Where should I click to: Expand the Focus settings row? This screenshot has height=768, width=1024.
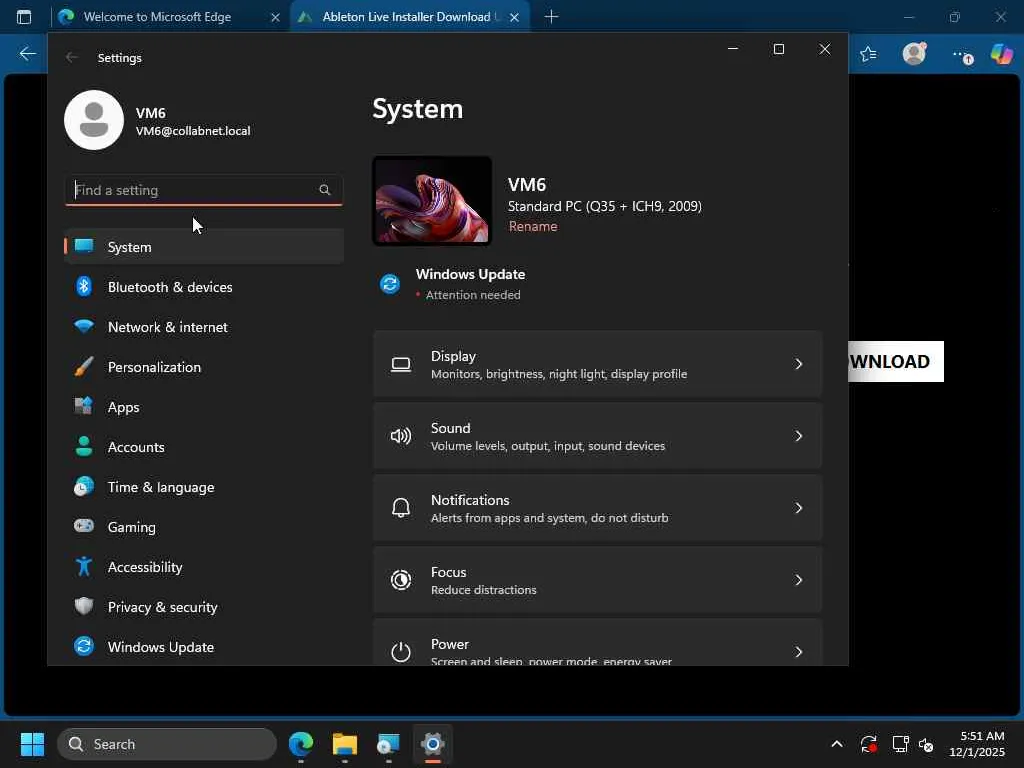pyautogui.click(x=597, y=580)
